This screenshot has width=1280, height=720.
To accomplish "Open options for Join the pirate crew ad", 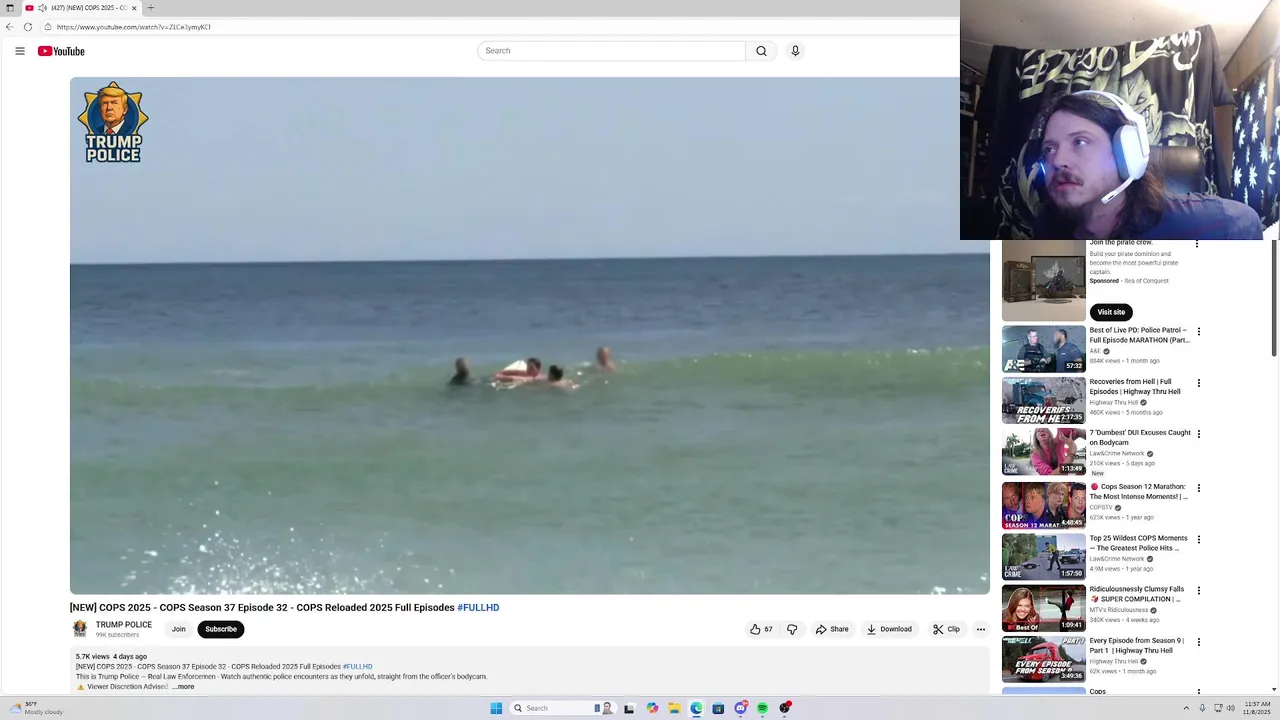I will pyautogui.click(x=1197, y=243).
